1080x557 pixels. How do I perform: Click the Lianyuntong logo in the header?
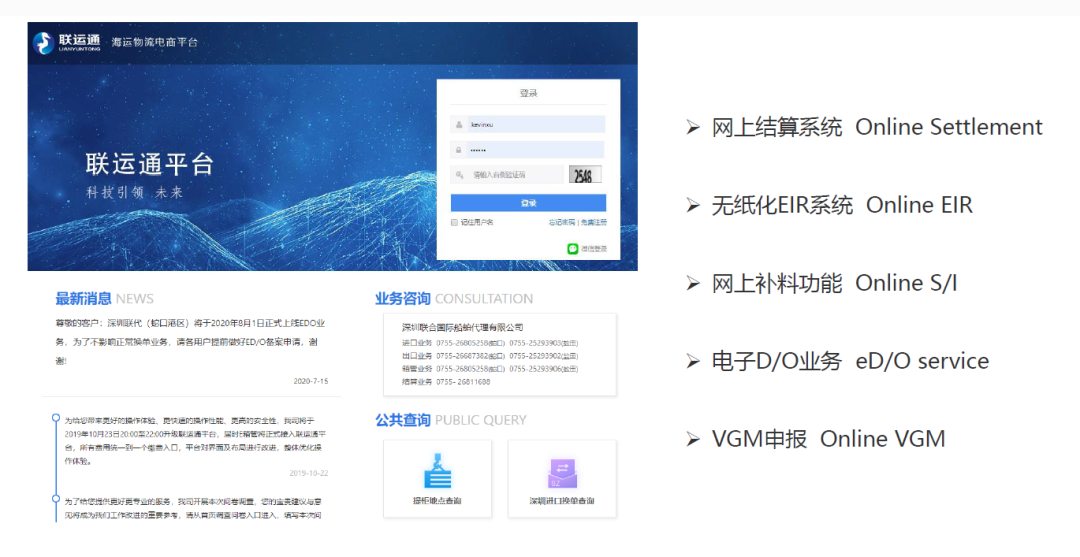point(67,43)
